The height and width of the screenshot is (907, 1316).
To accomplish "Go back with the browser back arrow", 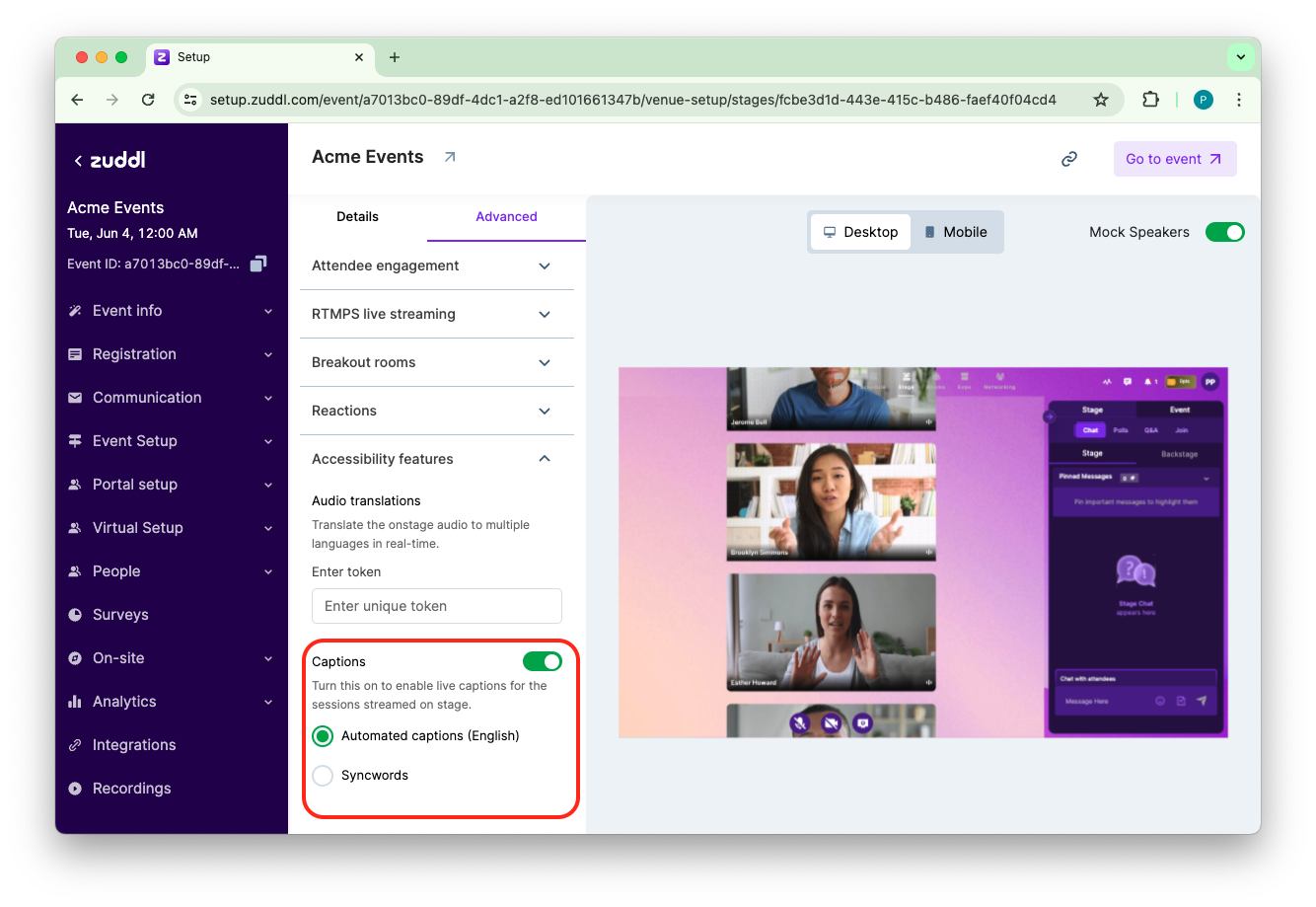I will coord(77,100).
